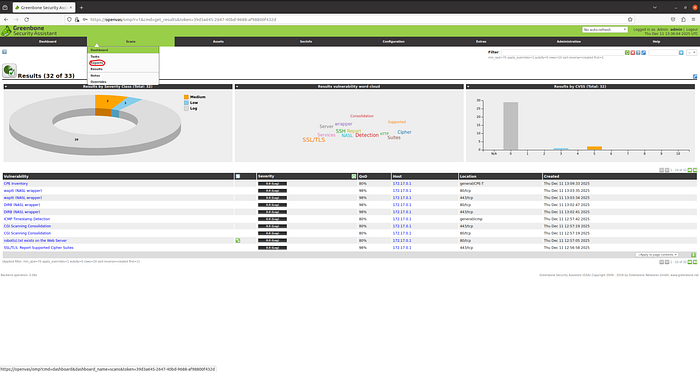The height and width of the screenshot is (372, 700).
Task: Click the Results page icon beside the heading
Action: (x=9, y=71)
